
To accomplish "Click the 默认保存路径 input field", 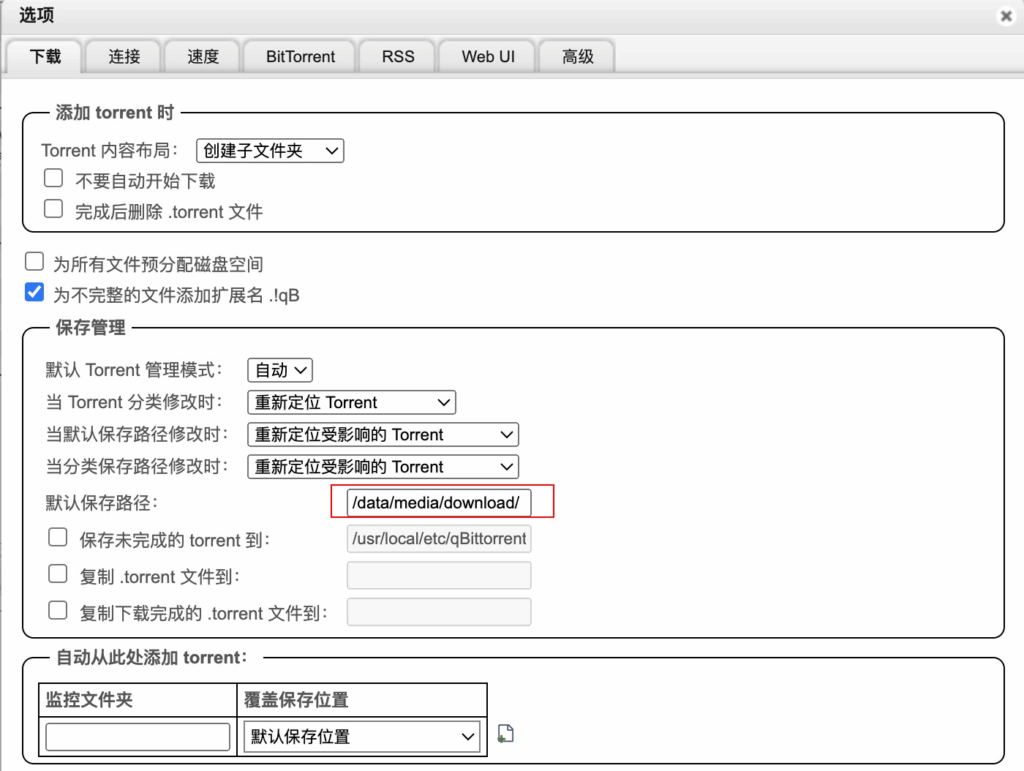I will pyautogui.click(x=439, y=502).
